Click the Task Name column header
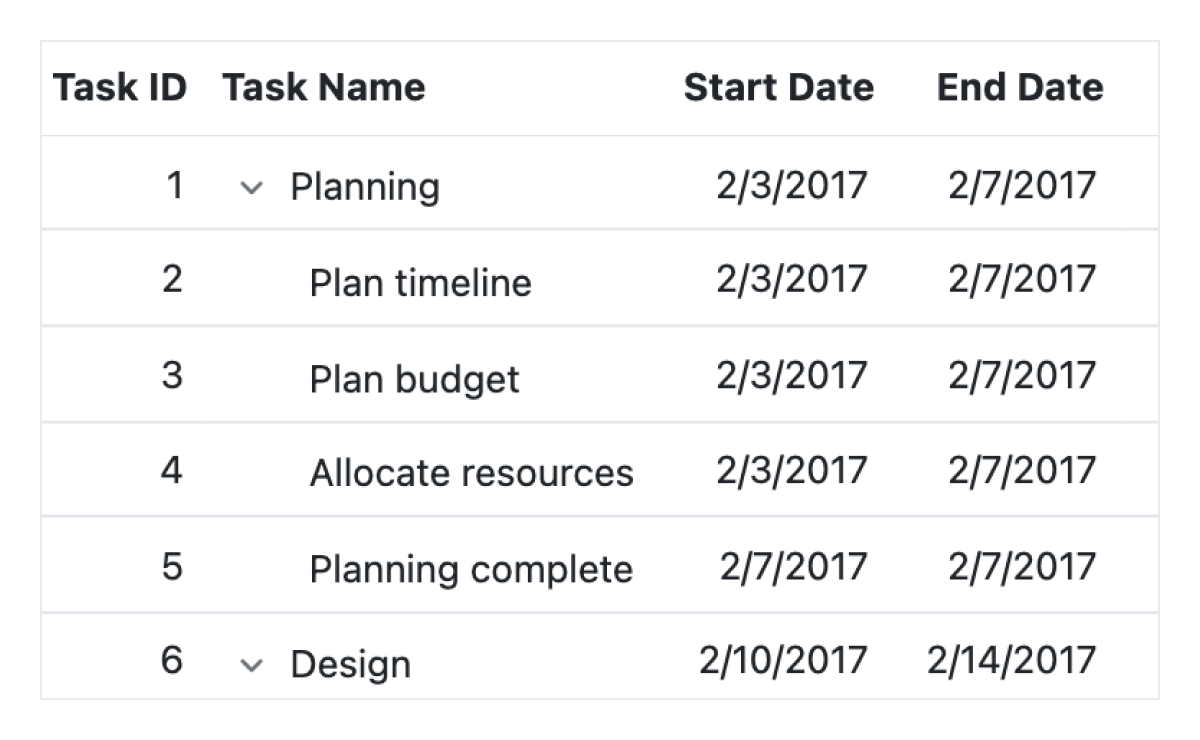Screen dimensions: 1200x740 324,88
